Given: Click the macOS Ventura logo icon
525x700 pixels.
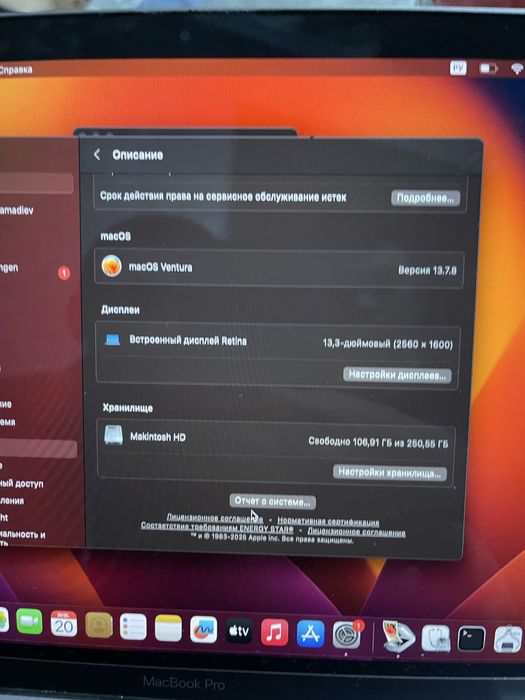Looking at the screenshot, I should [112, 267].
